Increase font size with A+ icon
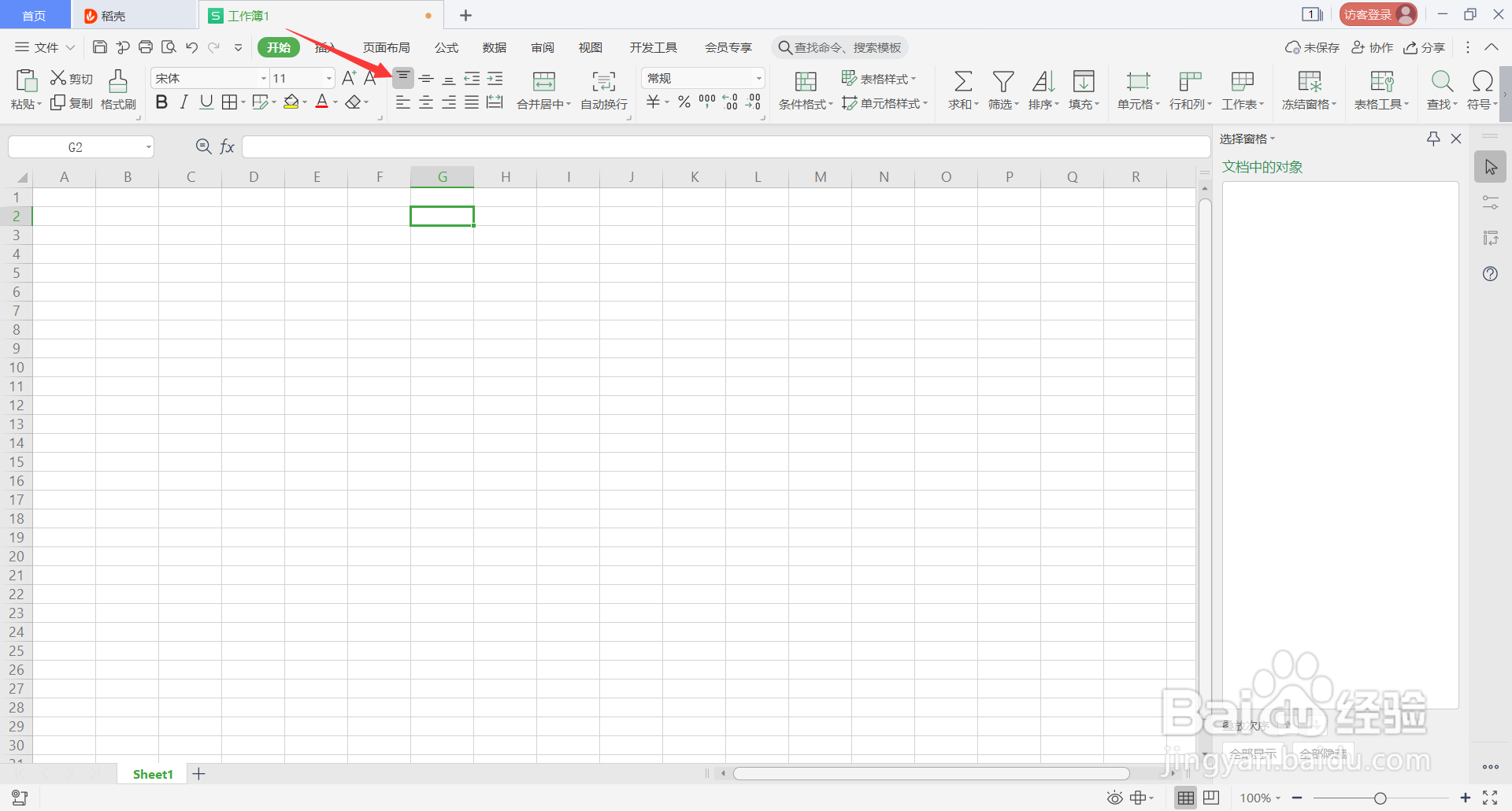Screen dimensions: 1512x811 coord(349,78)
